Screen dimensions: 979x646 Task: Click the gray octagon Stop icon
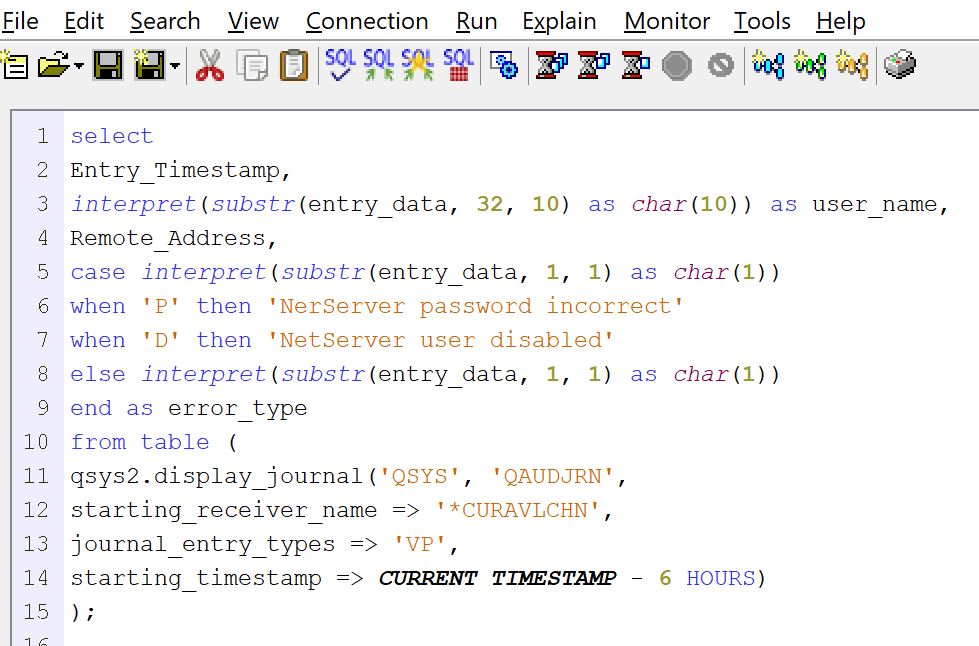pyautogui.click(x=677, y=66)
